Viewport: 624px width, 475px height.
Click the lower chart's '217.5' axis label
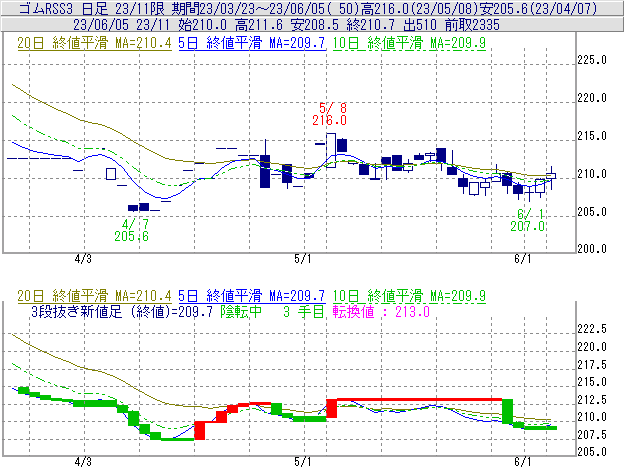tap(592, 365)
